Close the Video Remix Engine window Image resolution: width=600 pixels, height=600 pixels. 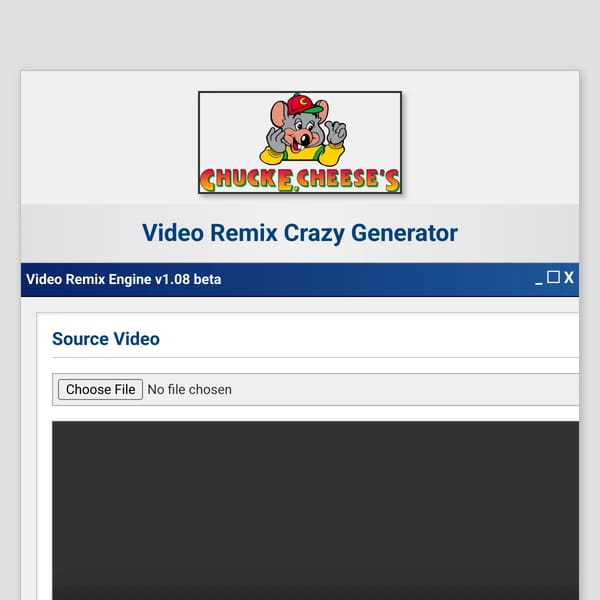(569, 277)
